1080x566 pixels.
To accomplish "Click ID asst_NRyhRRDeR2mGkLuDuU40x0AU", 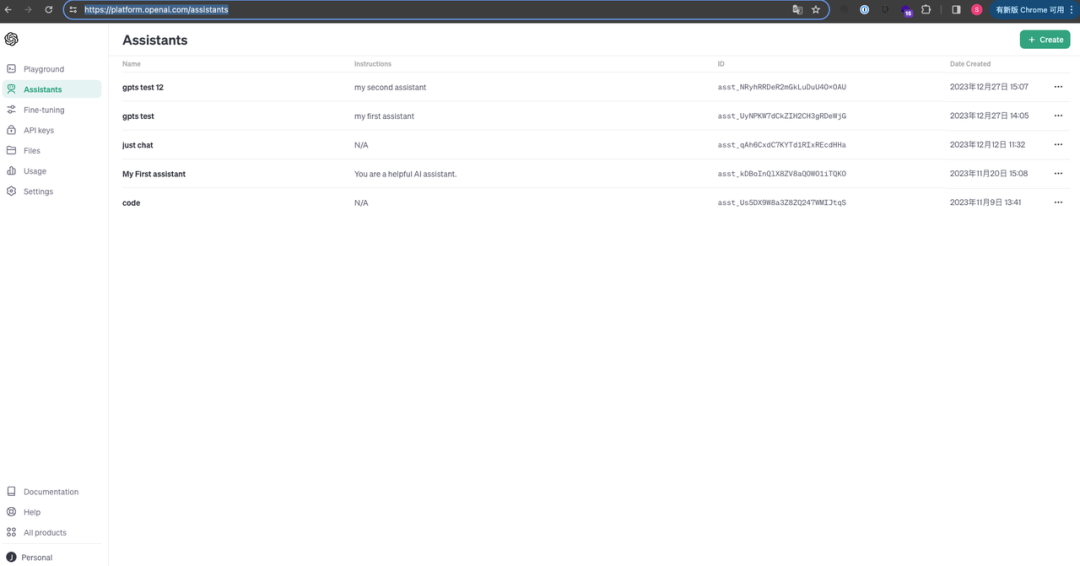I will [x=782, y=87].
